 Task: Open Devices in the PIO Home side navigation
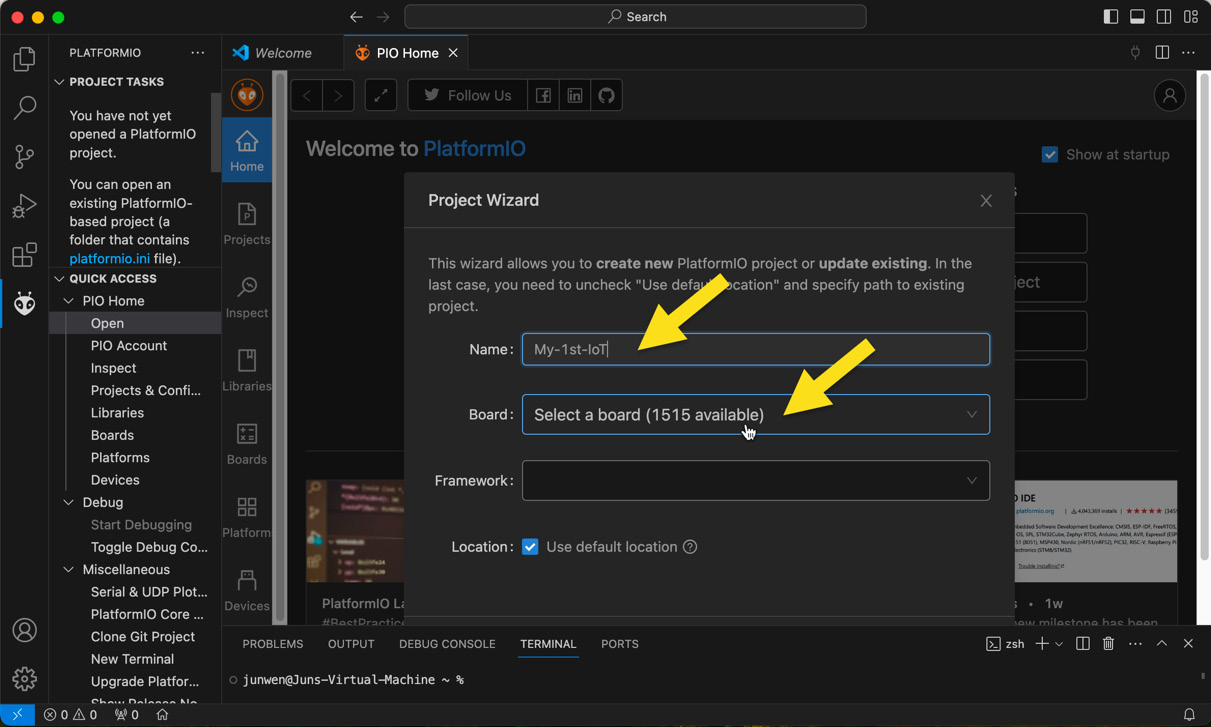(247, 590)
